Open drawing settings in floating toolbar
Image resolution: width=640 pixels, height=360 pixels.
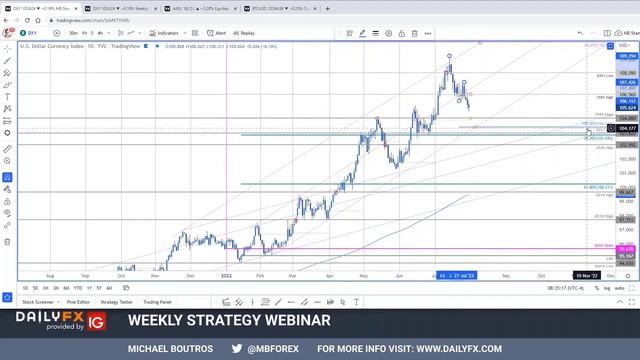[389, 33]
